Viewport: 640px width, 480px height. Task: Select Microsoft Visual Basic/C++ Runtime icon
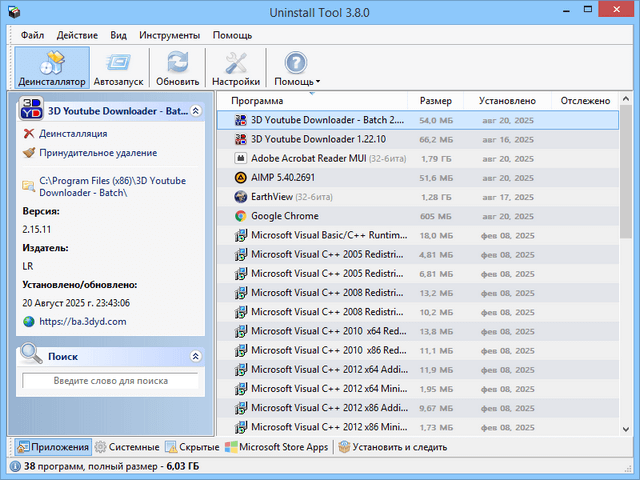tap(240, 236)
